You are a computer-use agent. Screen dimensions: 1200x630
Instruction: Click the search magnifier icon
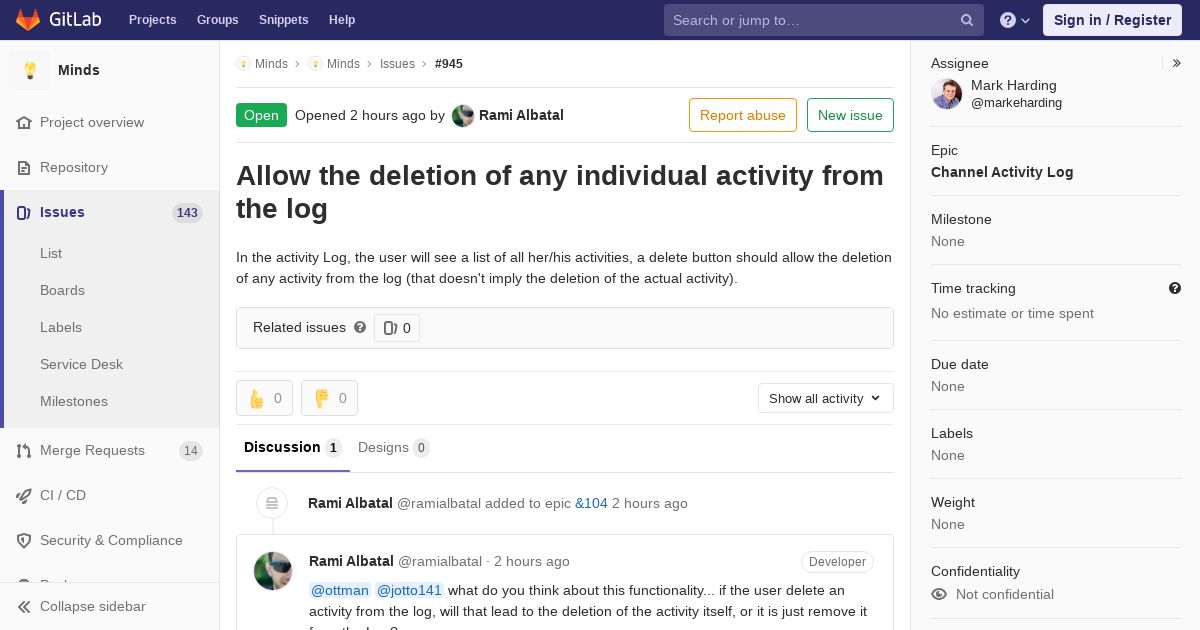[x=967, y=20]
